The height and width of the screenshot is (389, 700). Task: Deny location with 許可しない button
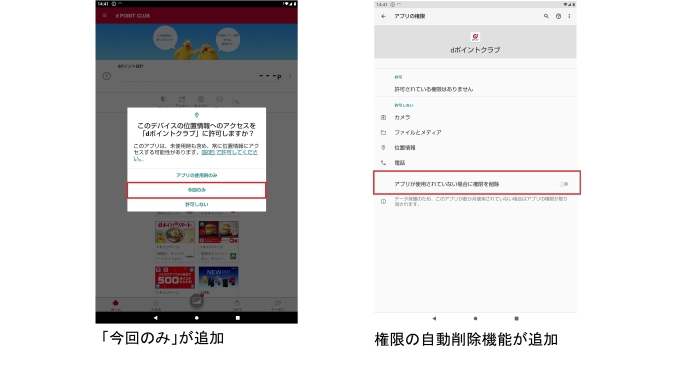196,205
